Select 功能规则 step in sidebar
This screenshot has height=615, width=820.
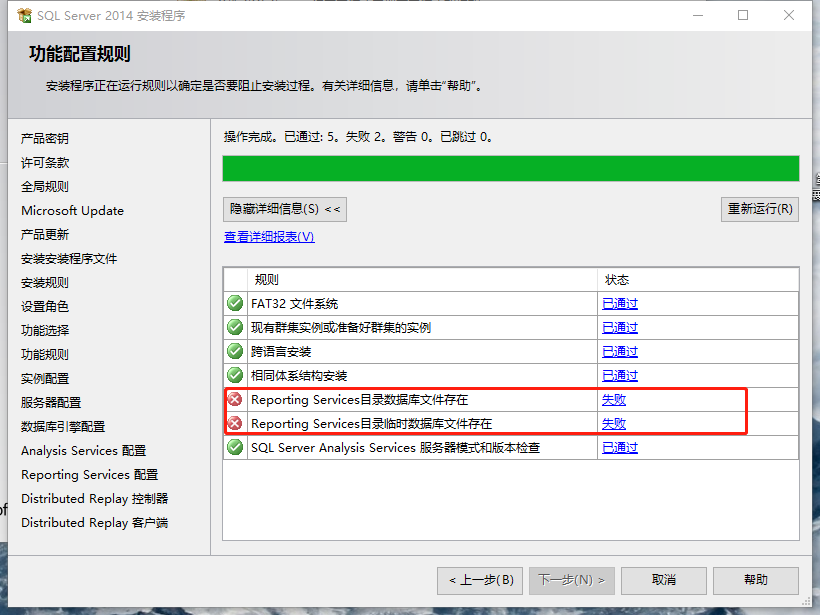[x=45, y=355]
